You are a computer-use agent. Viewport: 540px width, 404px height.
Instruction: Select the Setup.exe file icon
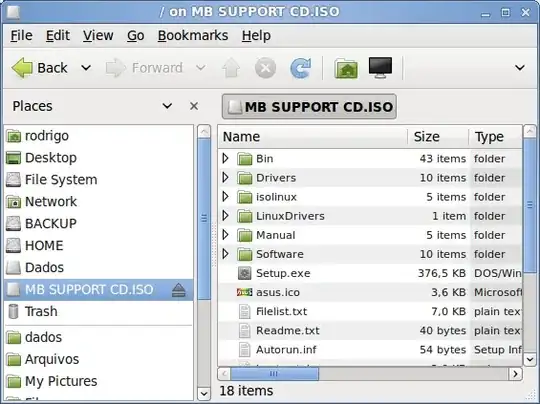[x=245, y=273]
